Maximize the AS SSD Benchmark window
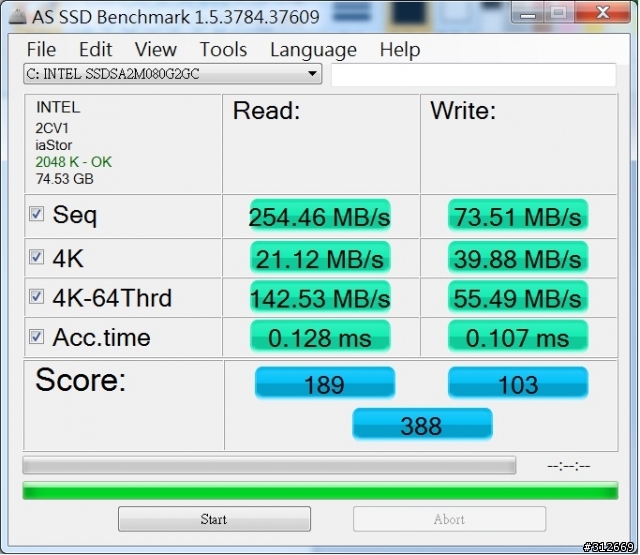The width and height of the screenshot is (640, 555). [x=559, y=13]
